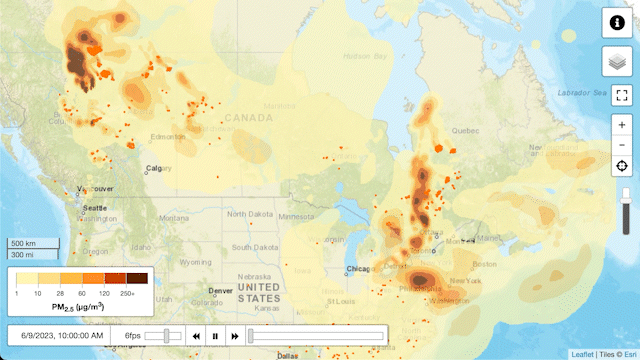Click the Minnesota state label
Viewport: 640px width, 360px height.
click(x=296, y=217)
